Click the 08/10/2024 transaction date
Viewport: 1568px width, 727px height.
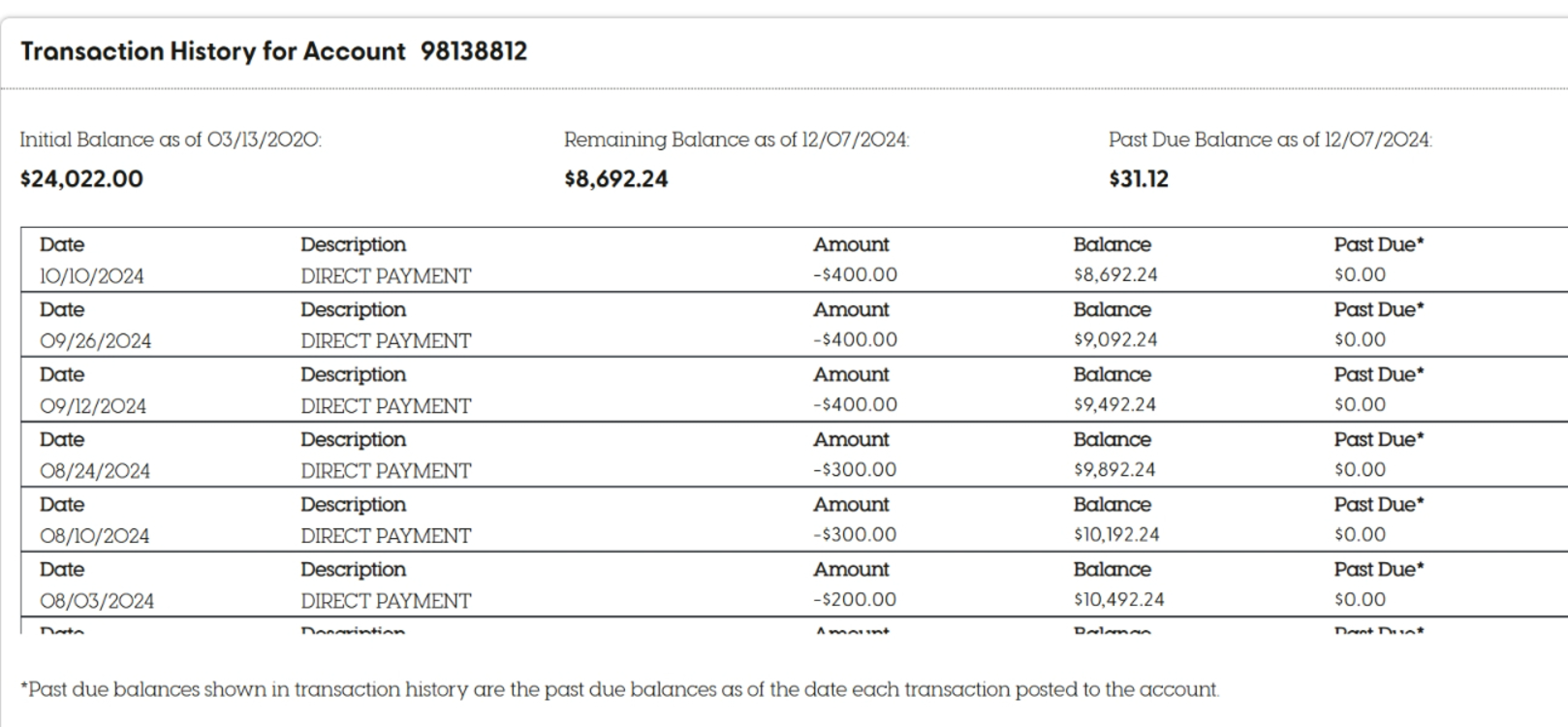coord(95,536)
